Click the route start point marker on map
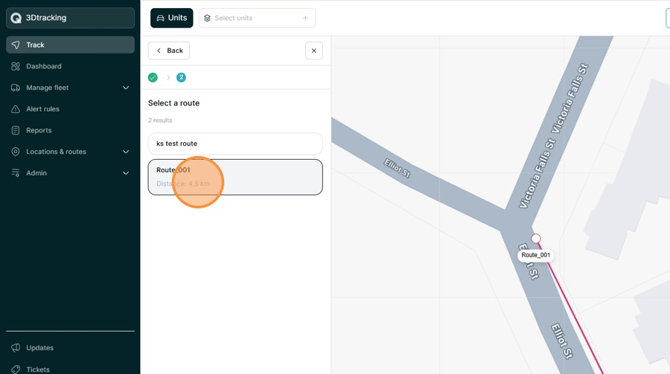 (536, 239)
